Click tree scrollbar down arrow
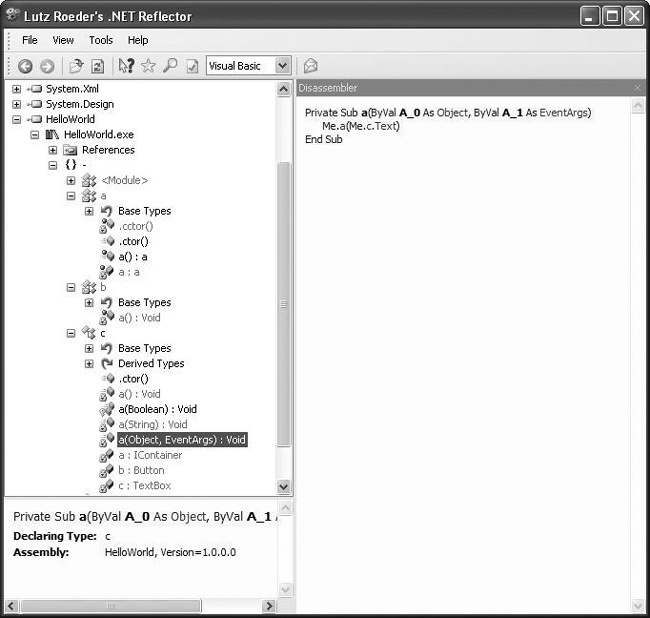Screen dimensions: 650x618 (x=284, y=487)
